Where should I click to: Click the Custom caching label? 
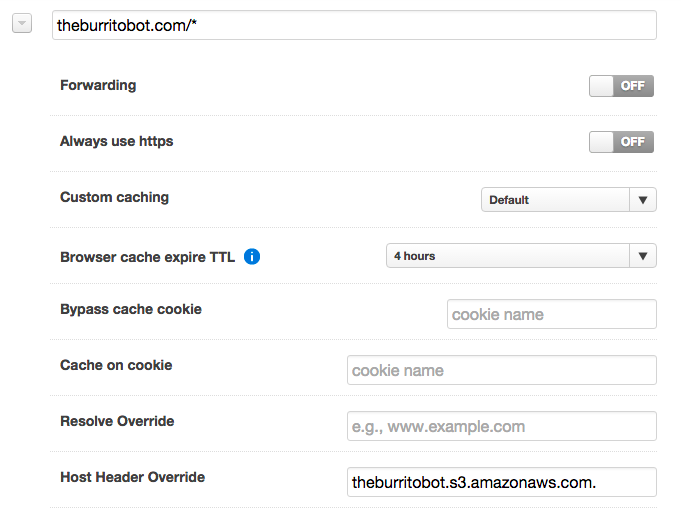pyautogui.click(x=114, y=198)
